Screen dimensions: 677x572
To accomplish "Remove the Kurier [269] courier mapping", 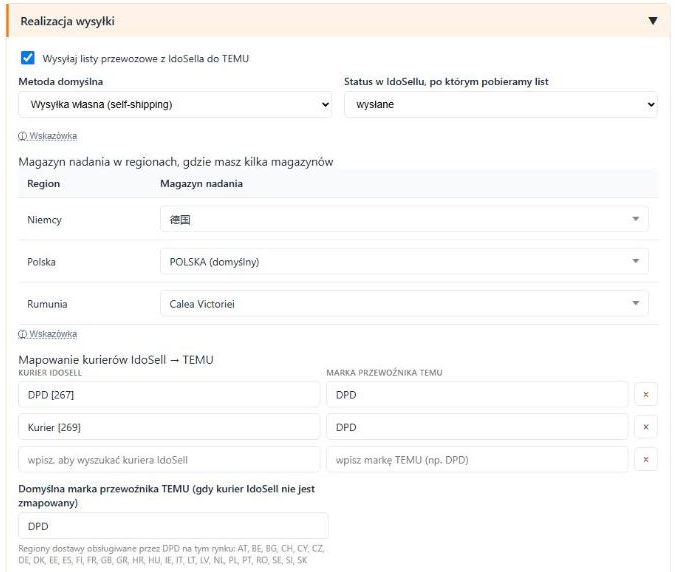I will coord(646,427).
